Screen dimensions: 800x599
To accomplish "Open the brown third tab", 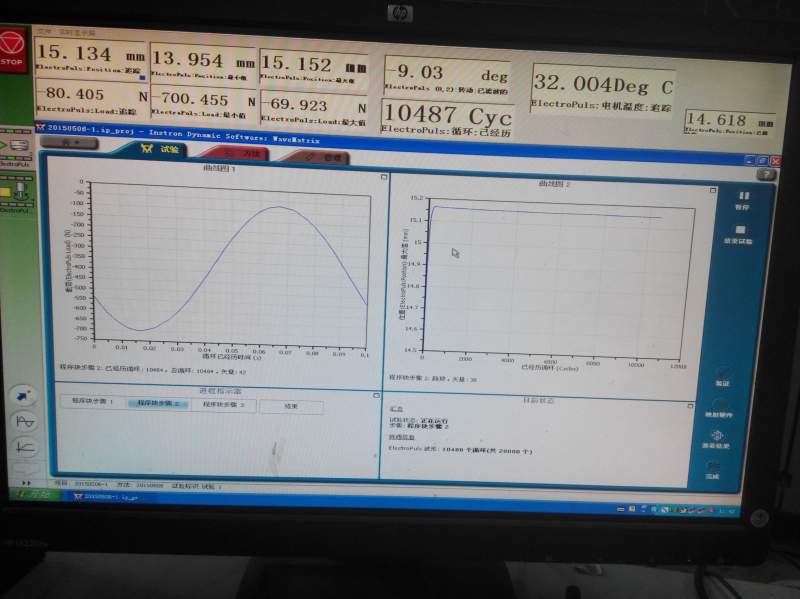I will coord(319,157).
